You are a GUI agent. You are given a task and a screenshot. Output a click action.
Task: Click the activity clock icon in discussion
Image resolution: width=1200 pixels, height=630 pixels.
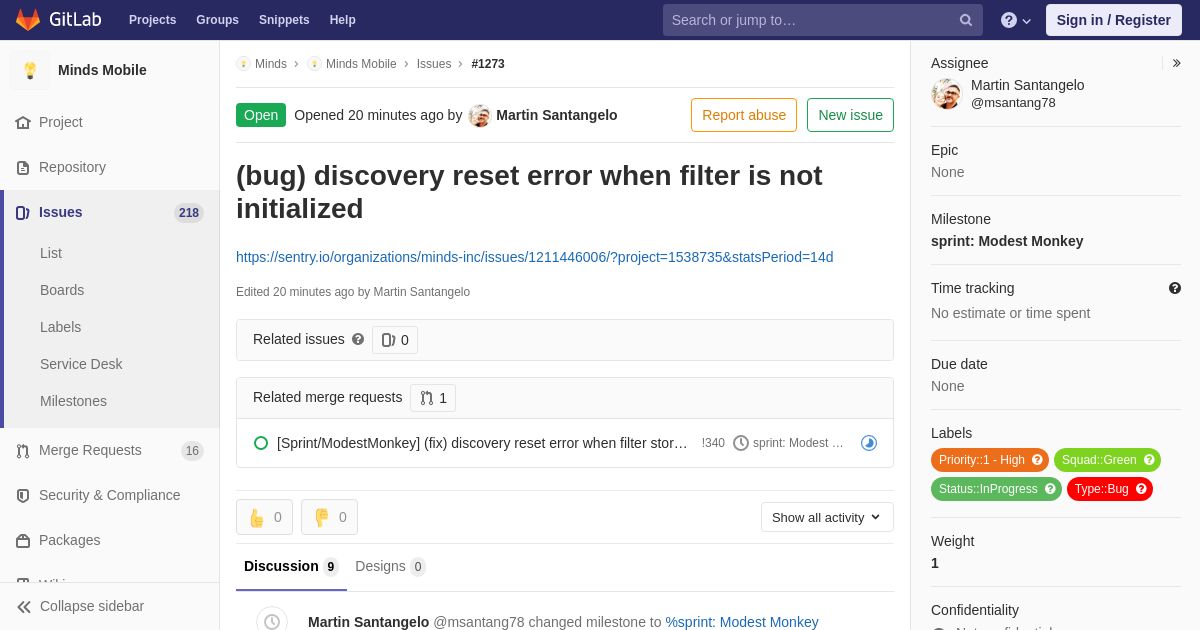272,621
